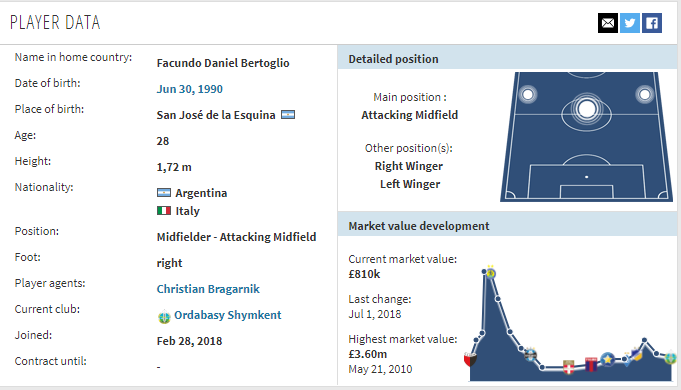Click the email share icon

[608, 23]
